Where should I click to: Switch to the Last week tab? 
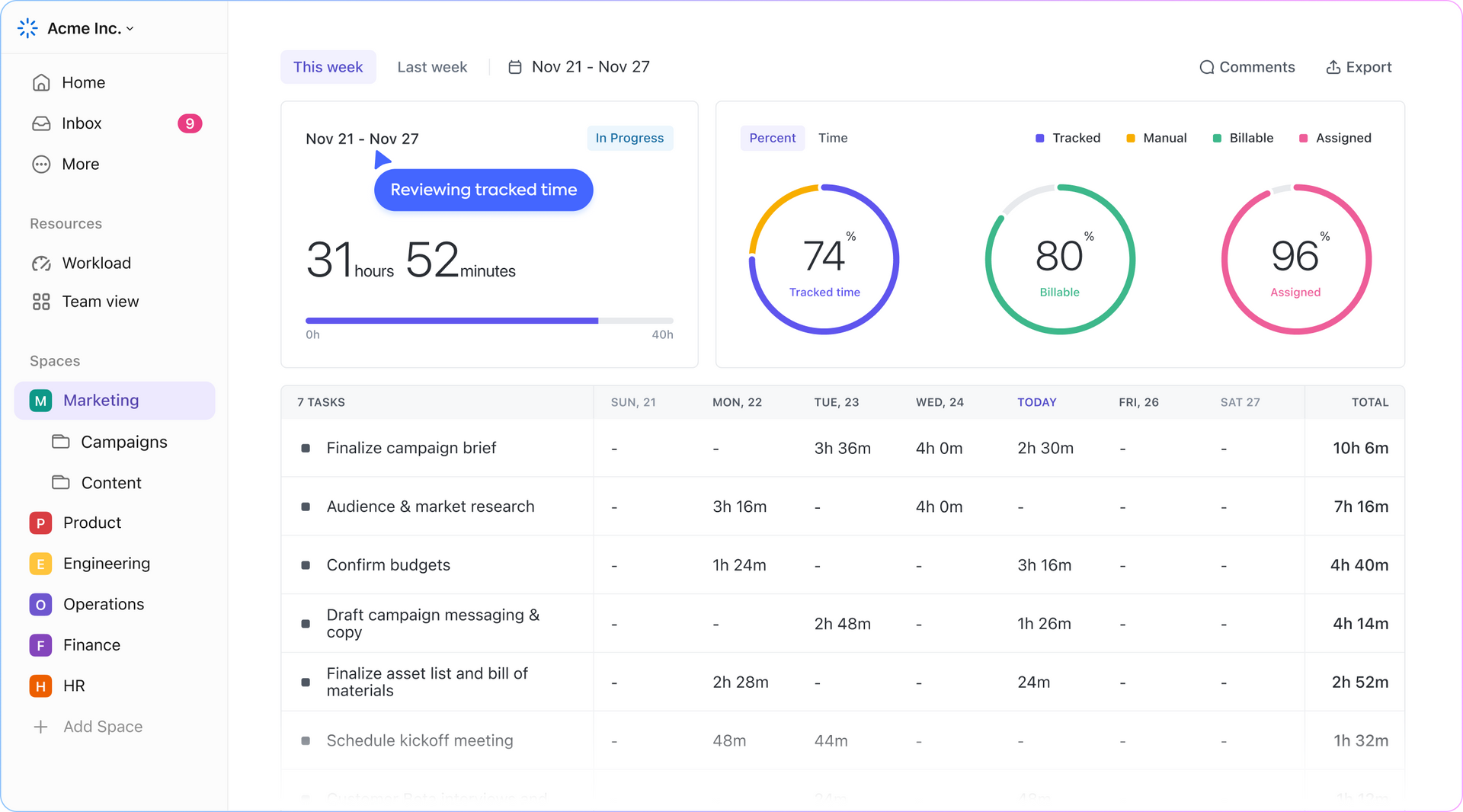pos(432,67)
